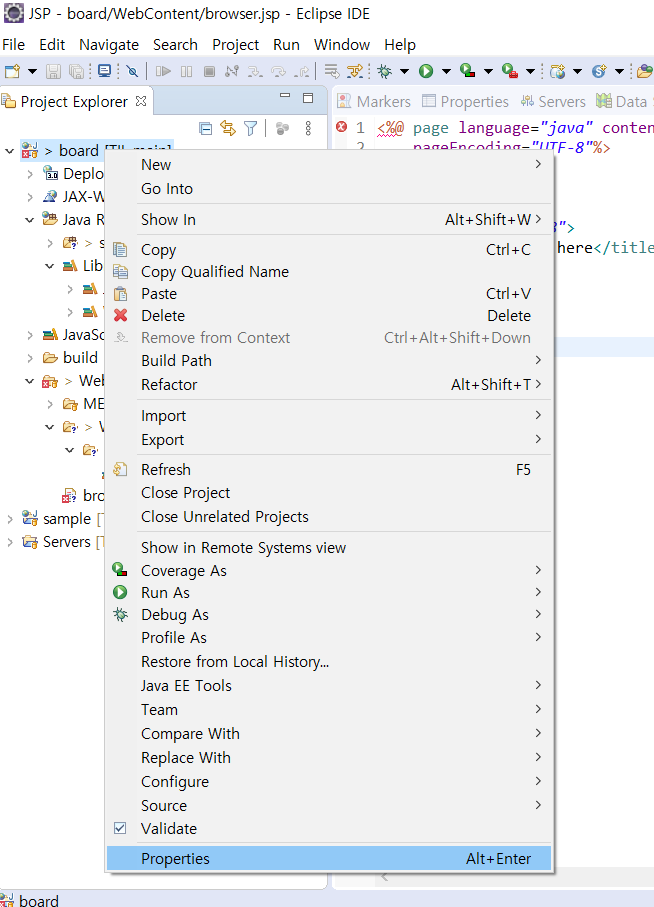Toggle Link with Editor in Project Explorer
The image size is (654, 907).
228,128
